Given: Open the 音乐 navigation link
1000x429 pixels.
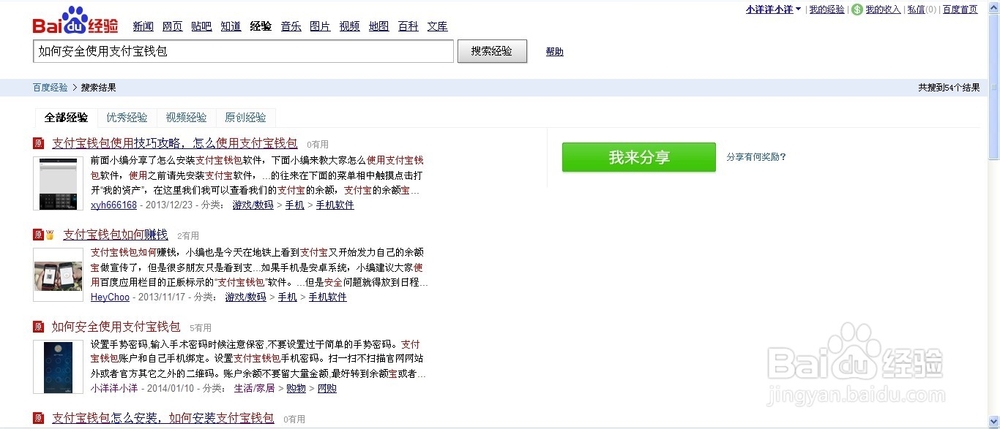Looking at the screenshot, I should pos(291,26).
